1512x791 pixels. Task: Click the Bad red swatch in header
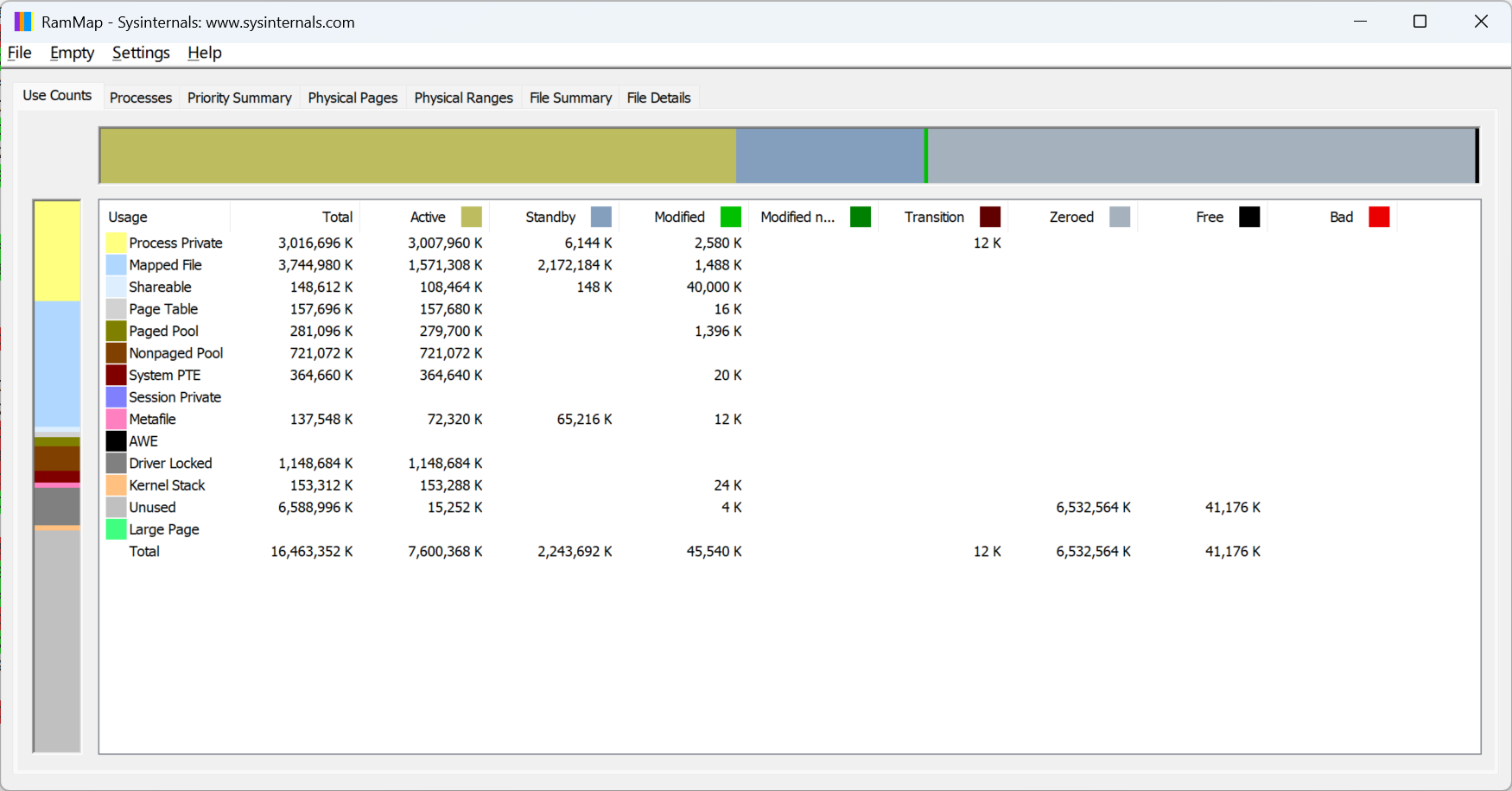pos(1380,217)
